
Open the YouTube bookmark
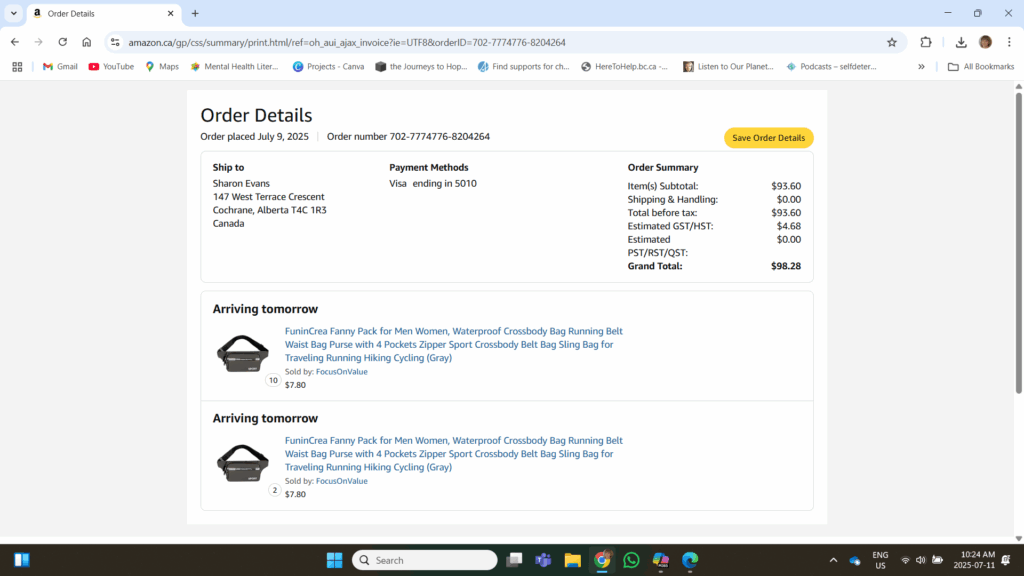(x=111, y=67)
